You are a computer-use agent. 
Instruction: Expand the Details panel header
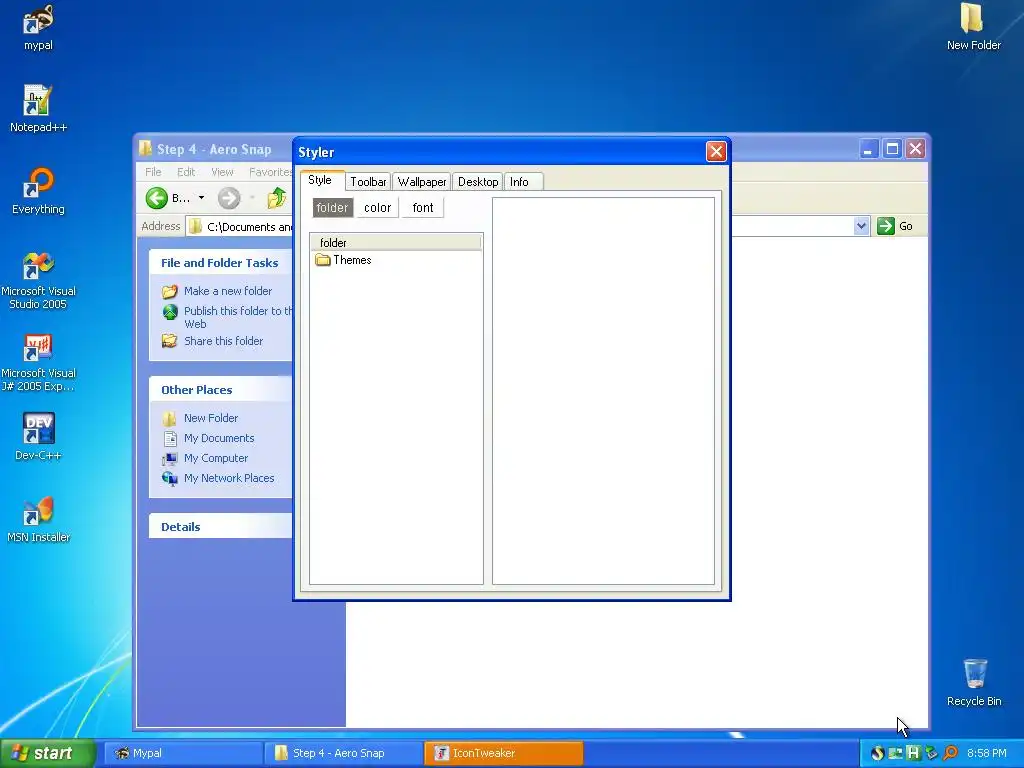coord(221,527)
